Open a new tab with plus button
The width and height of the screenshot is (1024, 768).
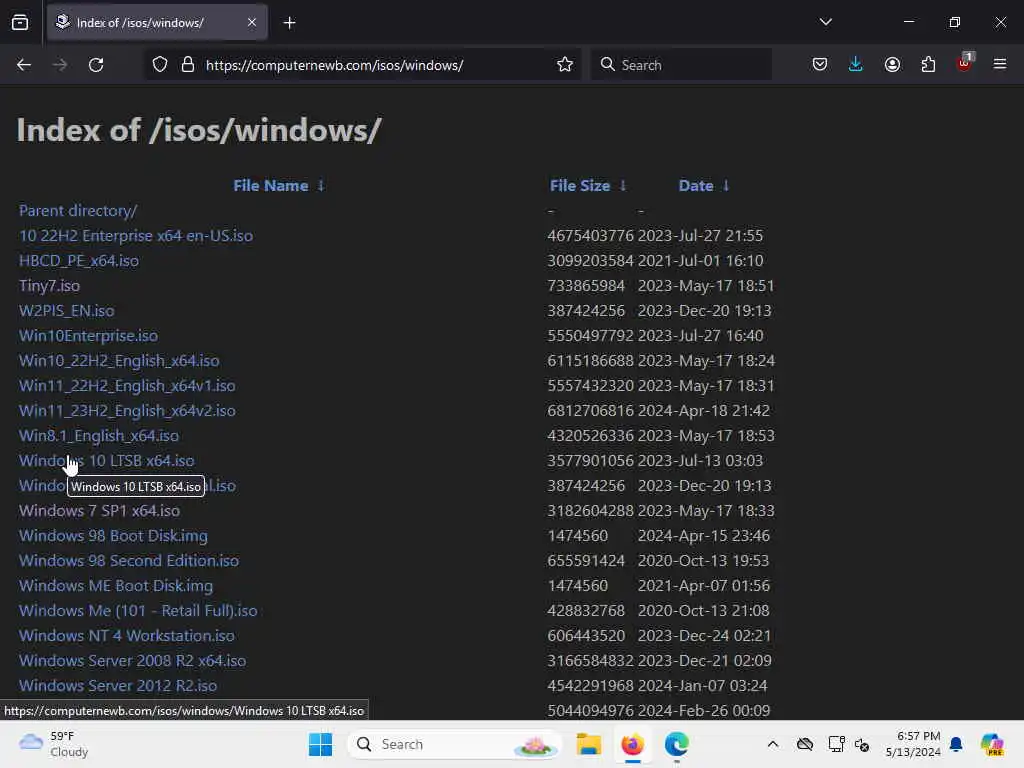click(x=289, y=23)
